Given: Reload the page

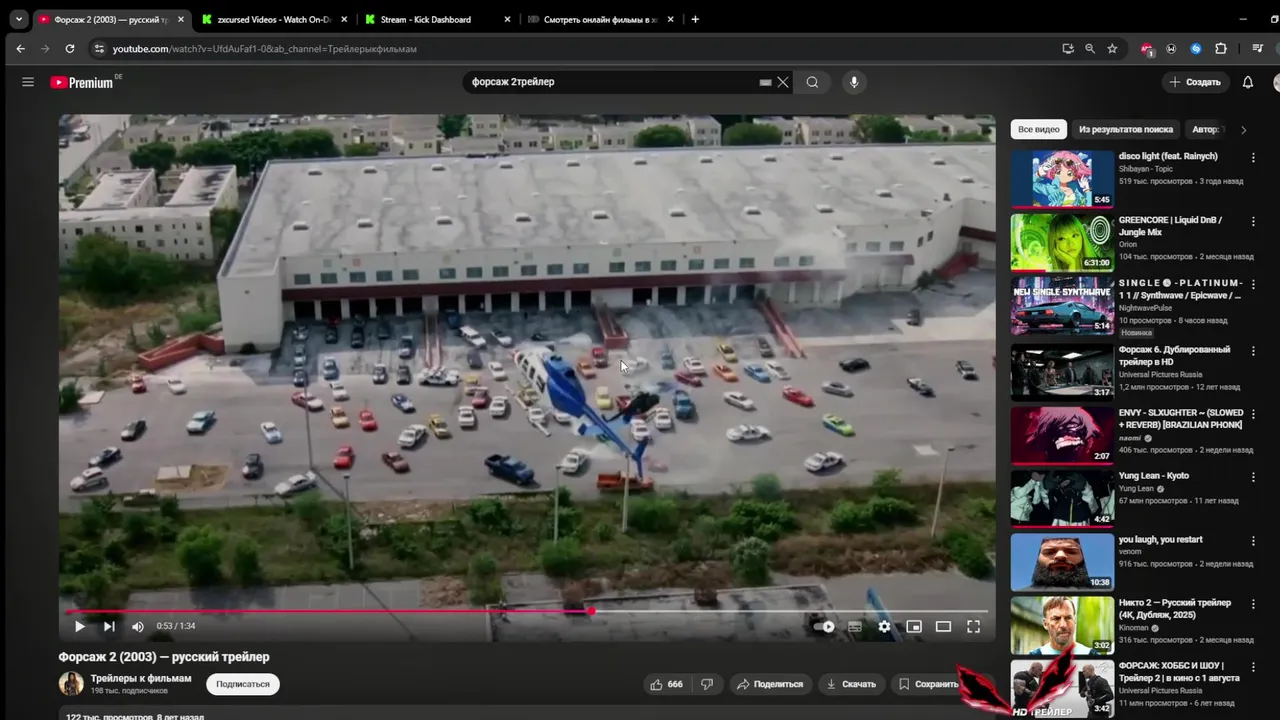Looking at the screenshot, I should coord(69,48).
